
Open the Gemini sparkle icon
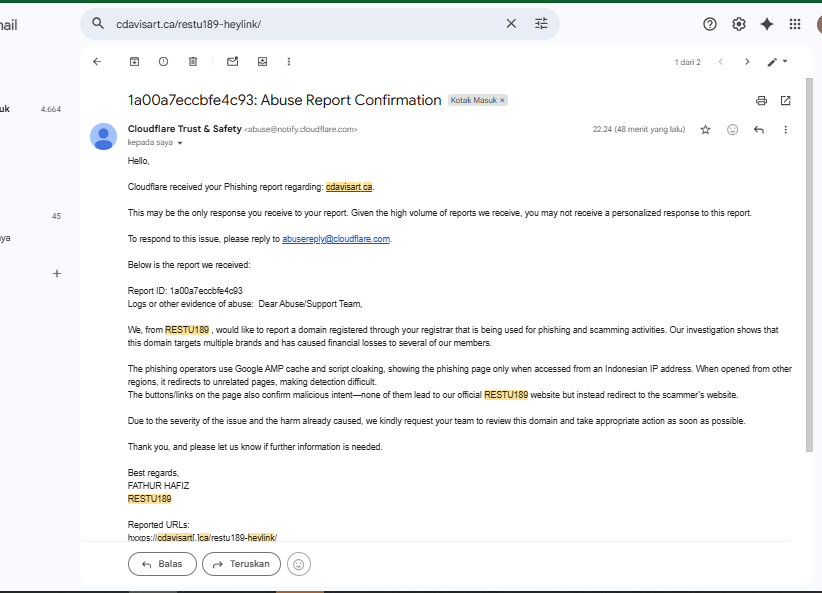(x=767, y=24)
